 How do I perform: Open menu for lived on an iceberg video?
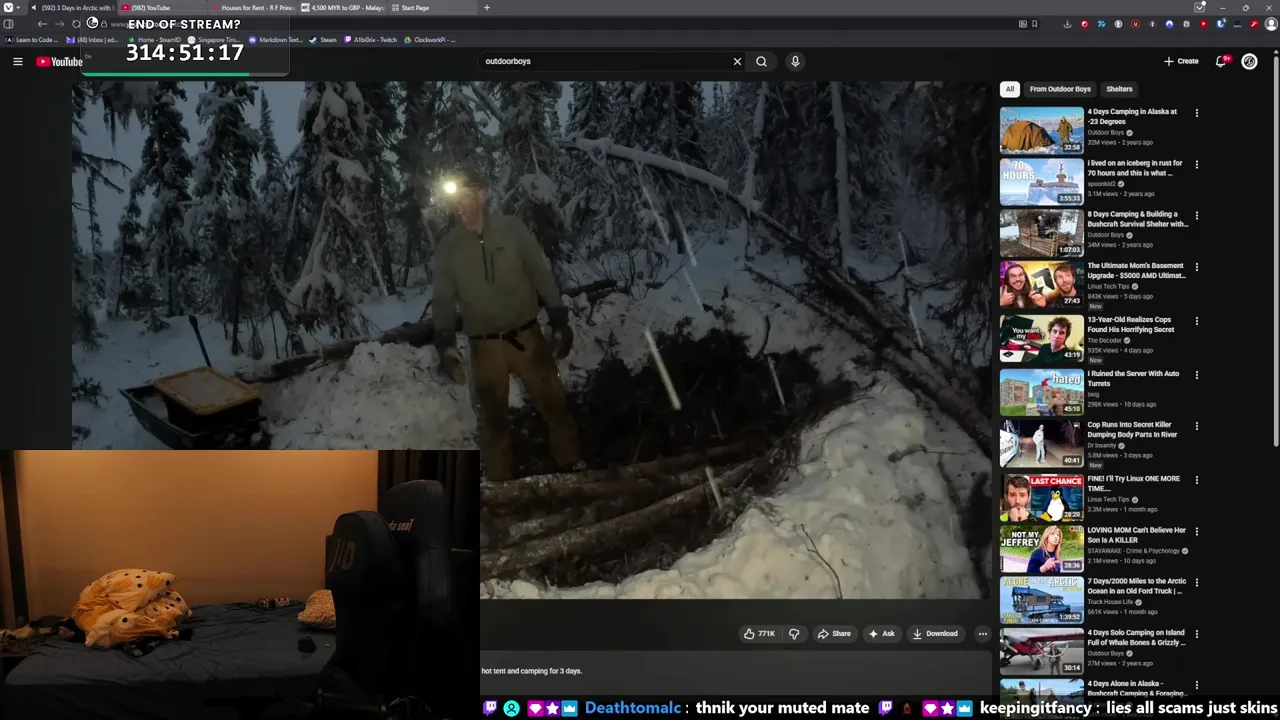coord(1196,164)
